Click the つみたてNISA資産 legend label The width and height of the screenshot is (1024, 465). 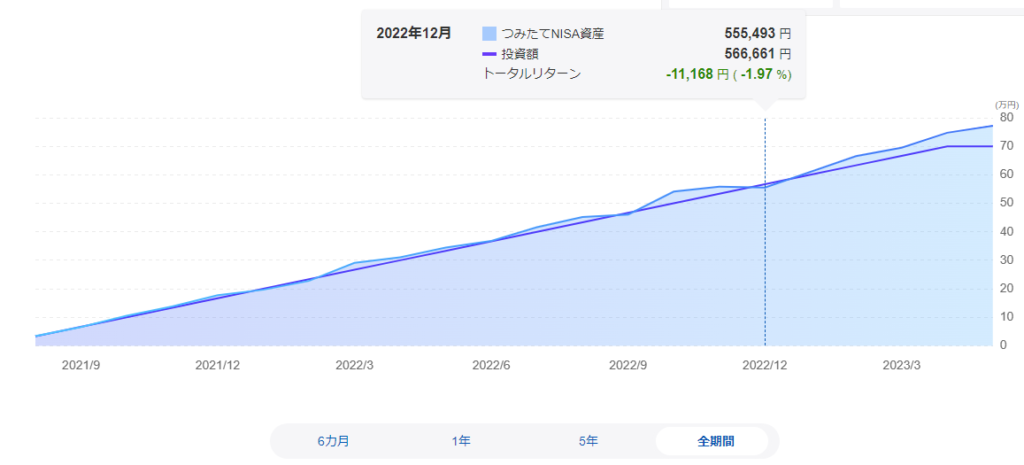553,33
